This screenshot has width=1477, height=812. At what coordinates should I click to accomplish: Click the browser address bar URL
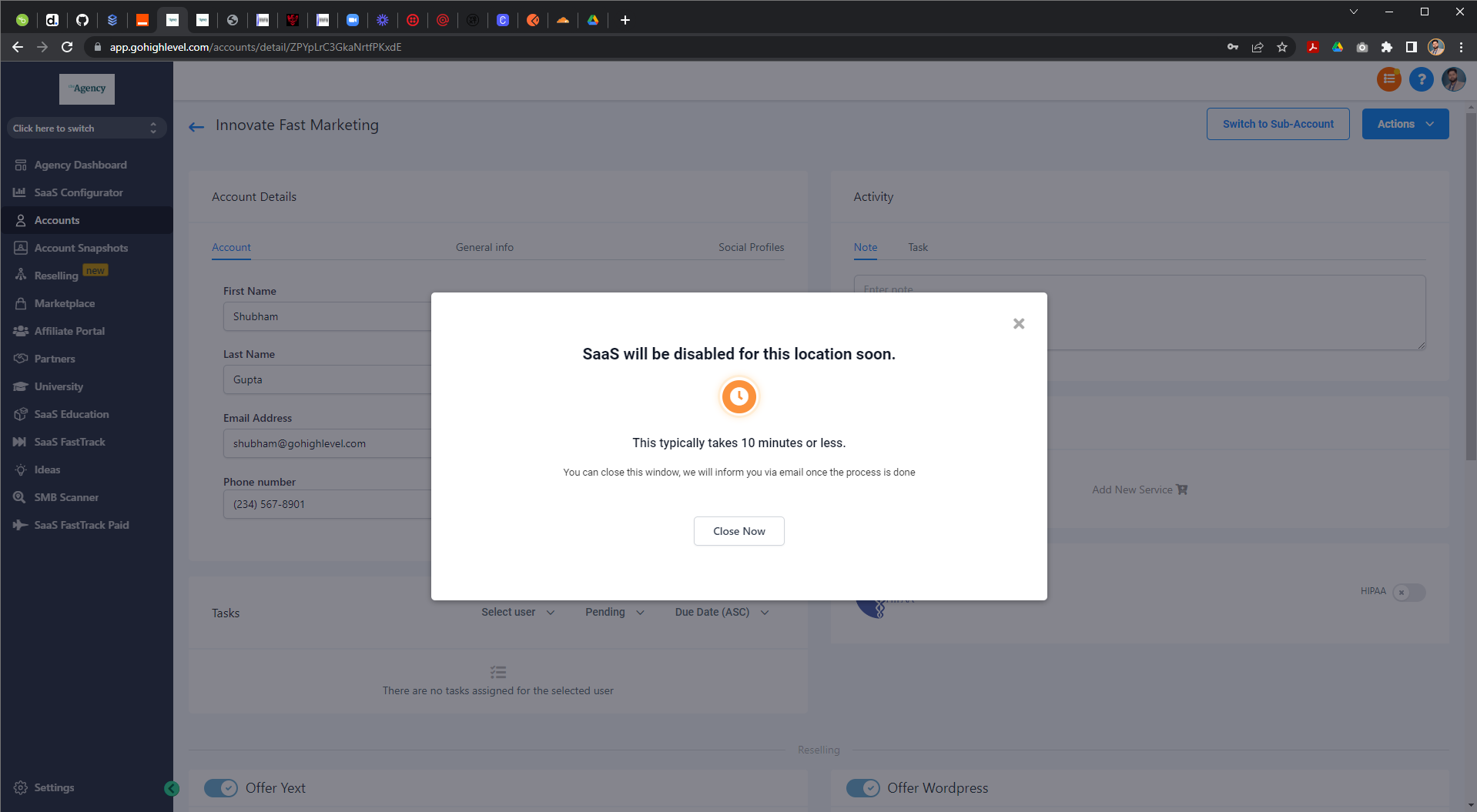255,47
